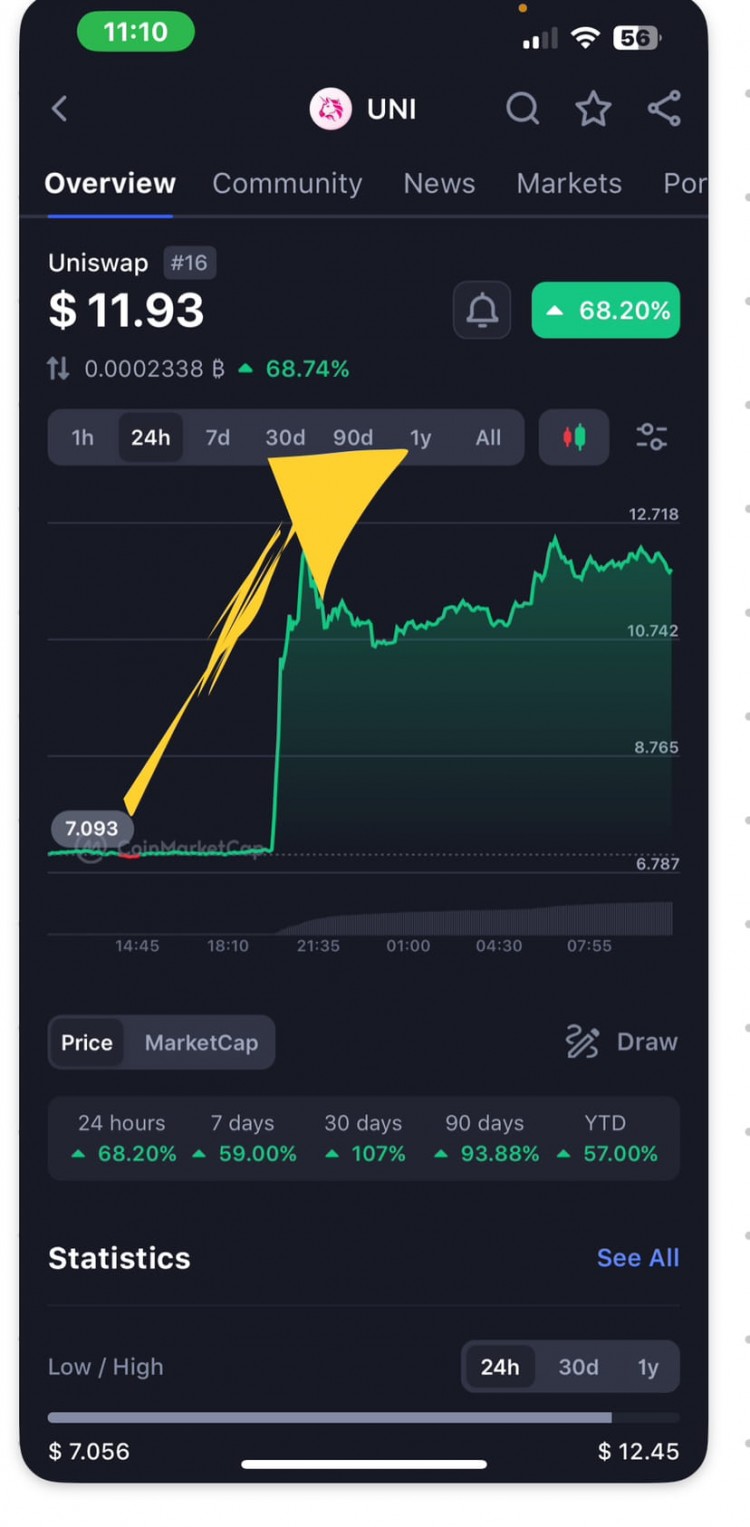Open chart settings sliders icon
Viewport: 750px width, 1527px height.
[x=652, y=437]
